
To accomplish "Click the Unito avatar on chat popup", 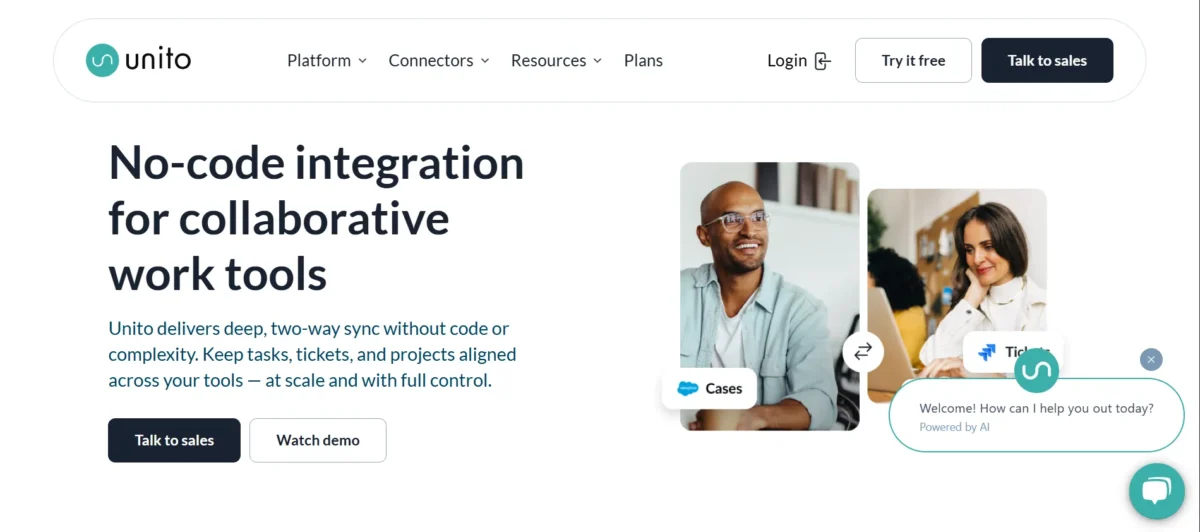I will coord(1036,371).
